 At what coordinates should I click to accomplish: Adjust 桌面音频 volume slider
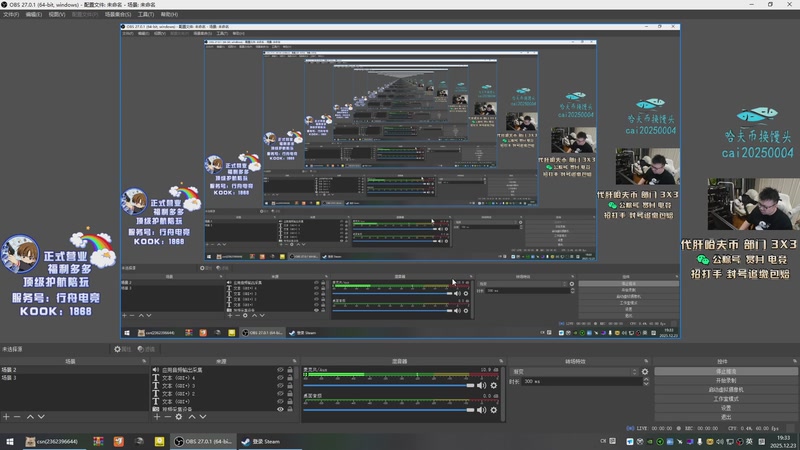[389, 410]
